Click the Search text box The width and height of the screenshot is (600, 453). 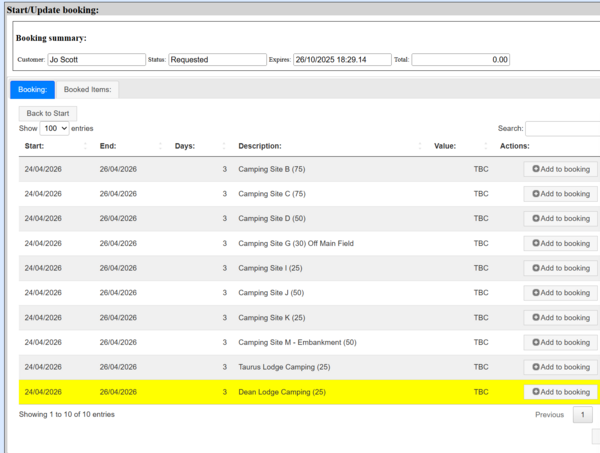(562, 129)
